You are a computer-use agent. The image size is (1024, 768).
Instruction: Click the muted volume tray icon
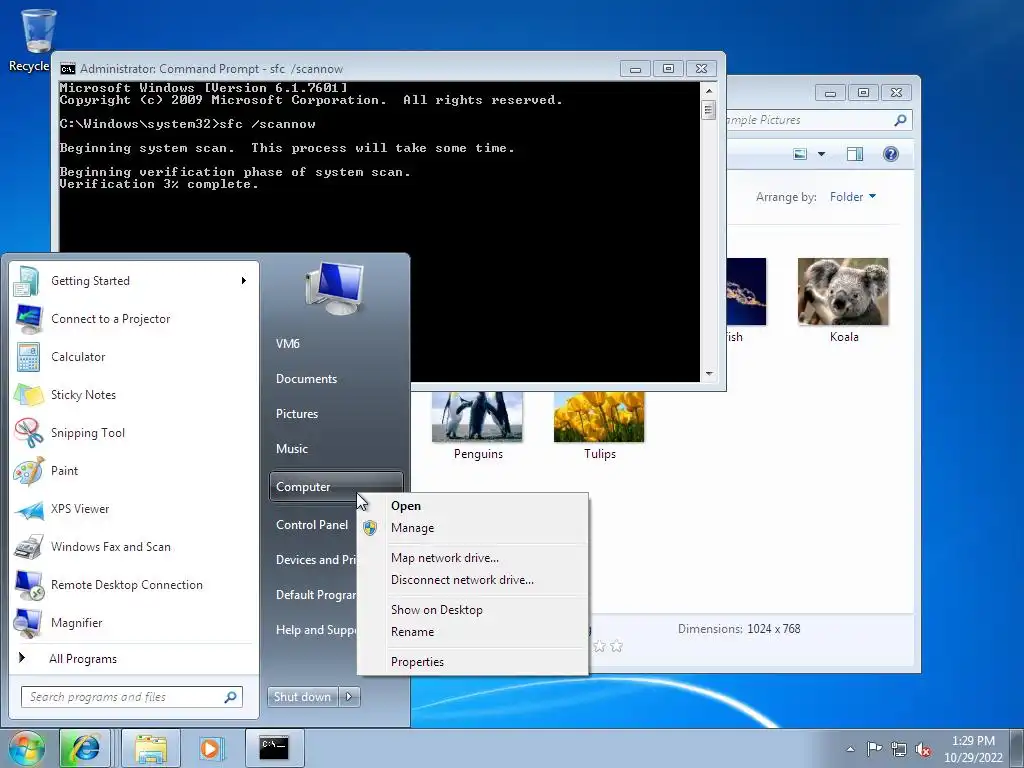click(923, 749)
